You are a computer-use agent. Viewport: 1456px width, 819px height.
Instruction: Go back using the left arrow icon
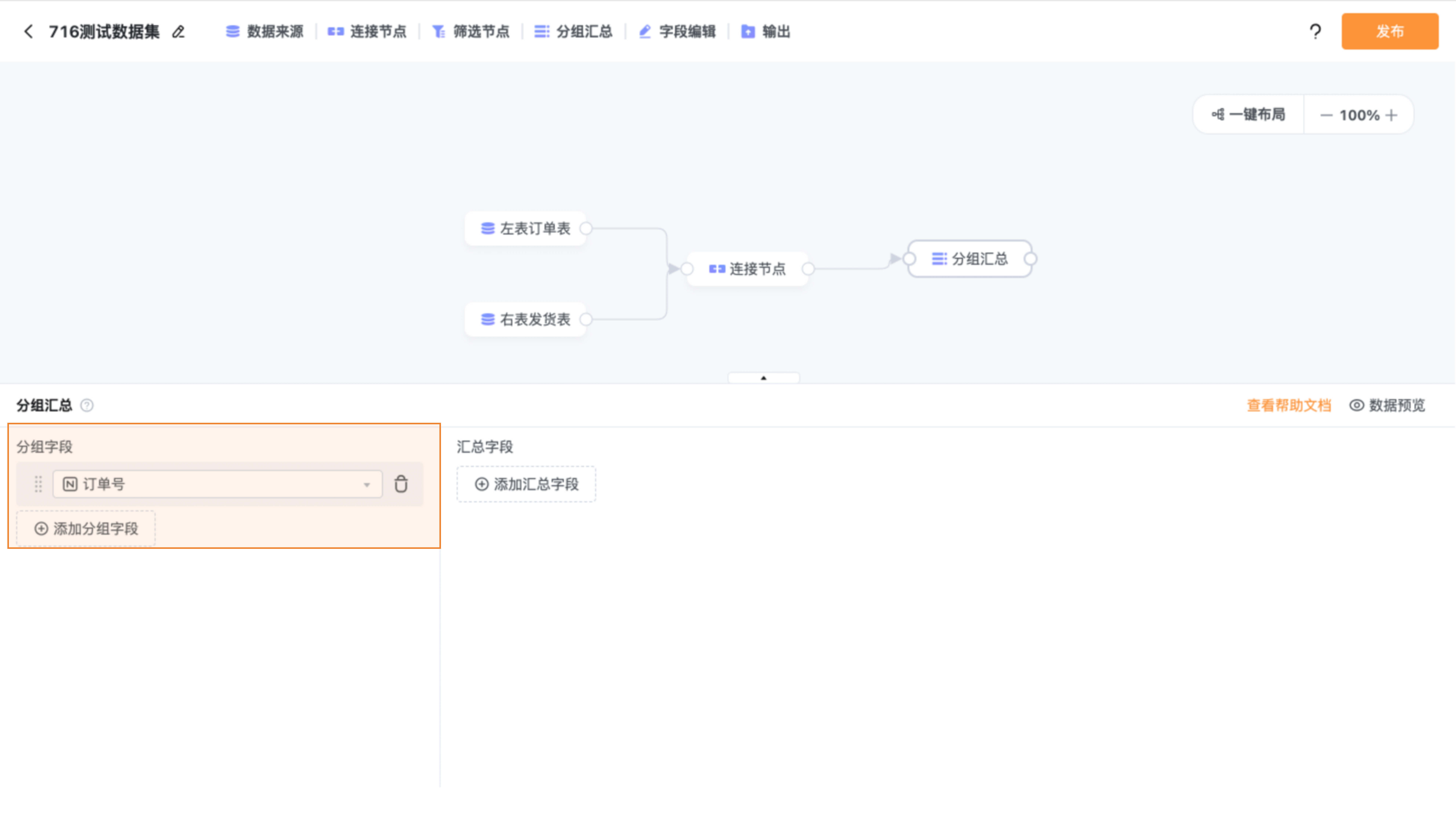coord(28,32)
